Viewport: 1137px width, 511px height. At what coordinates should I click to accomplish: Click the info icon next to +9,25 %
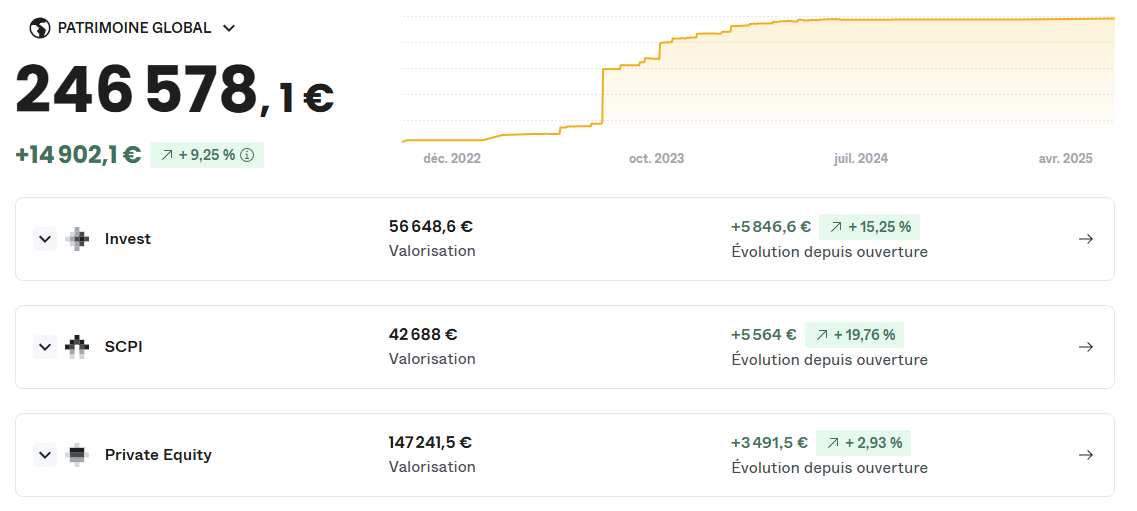pyautogui.click(x=247, y=155)
